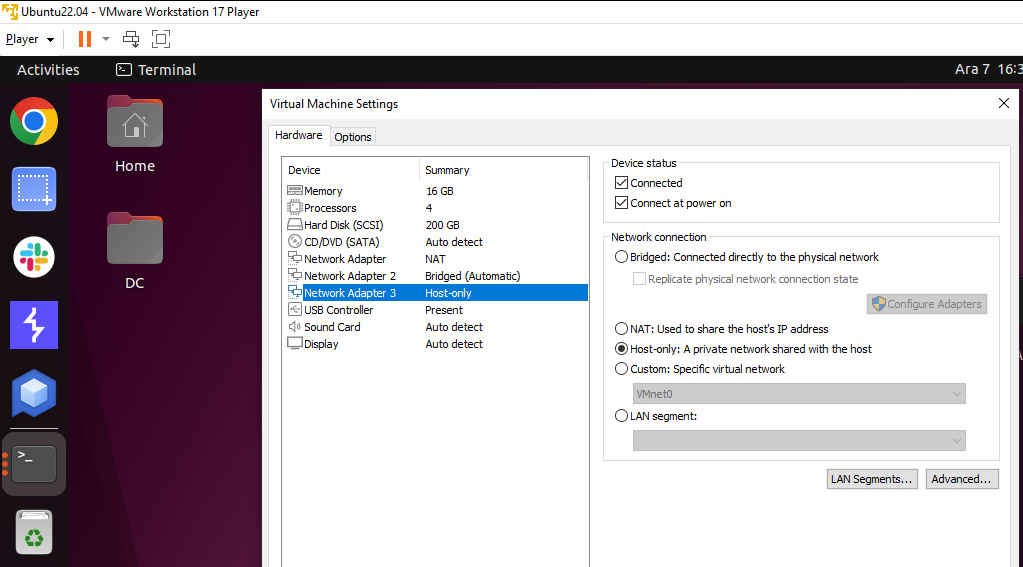Enter full screen mode via toolbar icon
Viewport: 1023px width, 567px height.
click(x=161, y=39)
